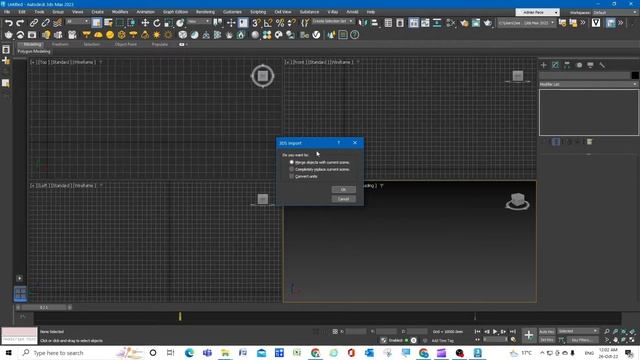The width and height of the screenshot is (640, 360).
Task: Open Select by Name icon
Action: (x=108, y=23)
